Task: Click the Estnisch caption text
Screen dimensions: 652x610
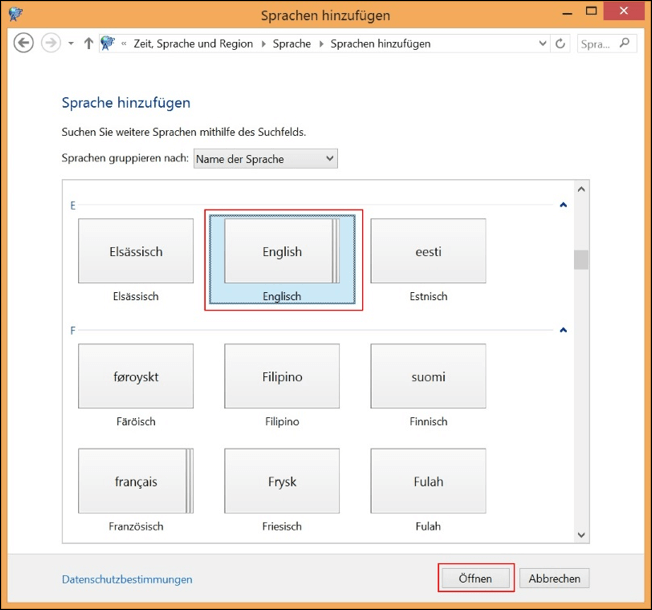Action: coord(428,296)
